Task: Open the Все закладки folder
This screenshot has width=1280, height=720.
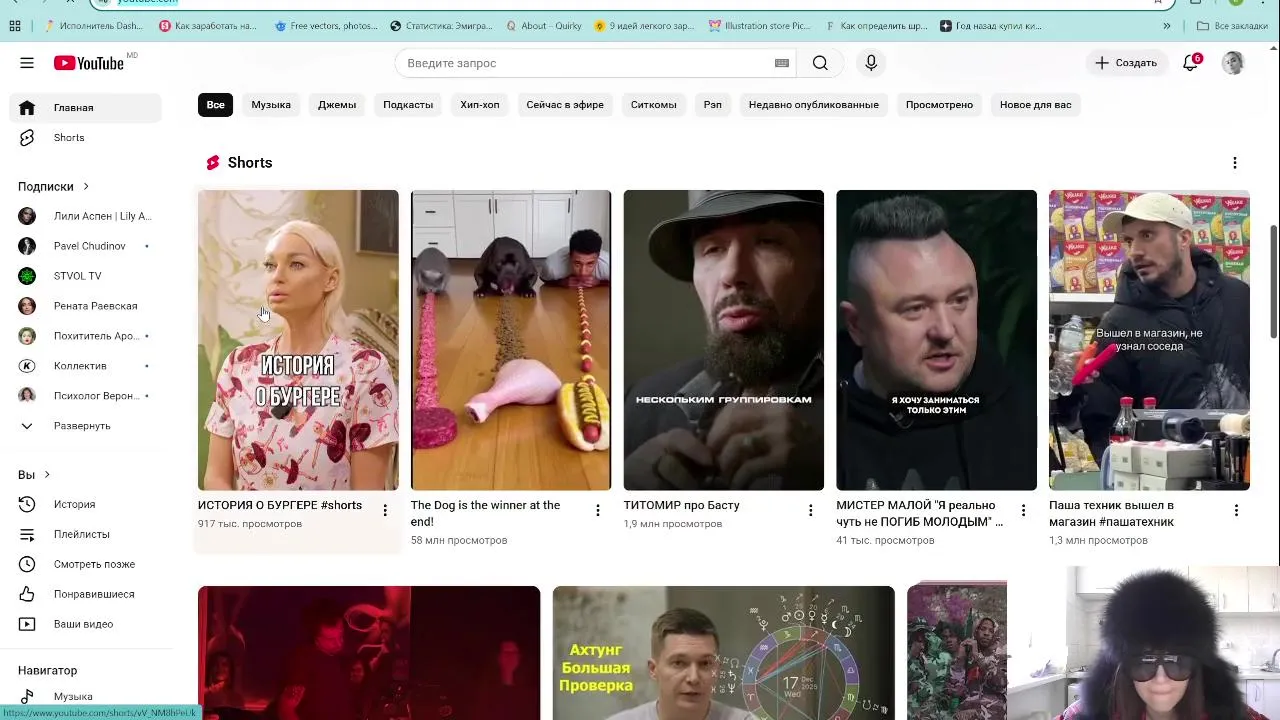Action: coord(1232,26)
